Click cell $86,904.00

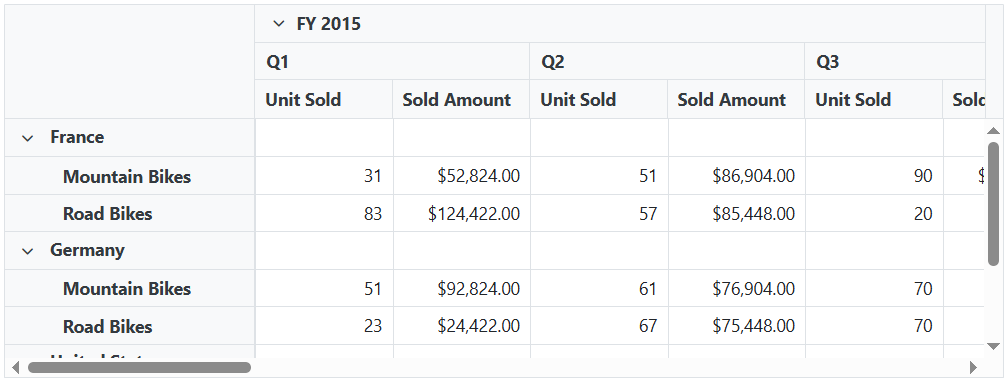[736, 175]
